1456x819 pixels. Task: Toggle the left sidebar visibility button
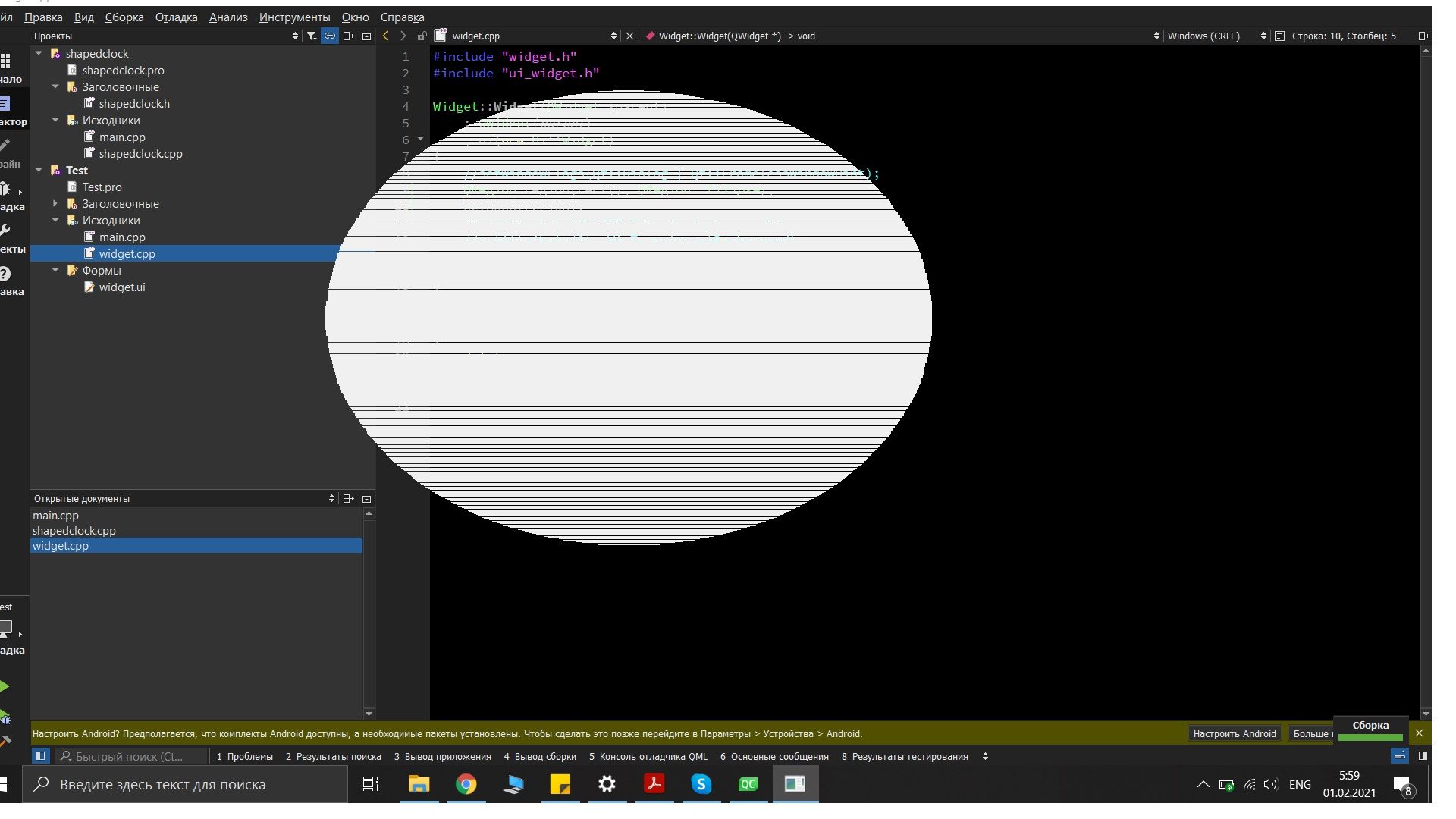[x=40, y=756]
